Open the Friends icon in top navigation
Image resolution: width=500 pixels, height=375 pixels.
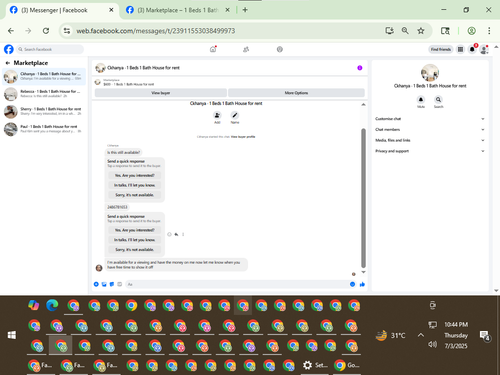coord(246,49)
